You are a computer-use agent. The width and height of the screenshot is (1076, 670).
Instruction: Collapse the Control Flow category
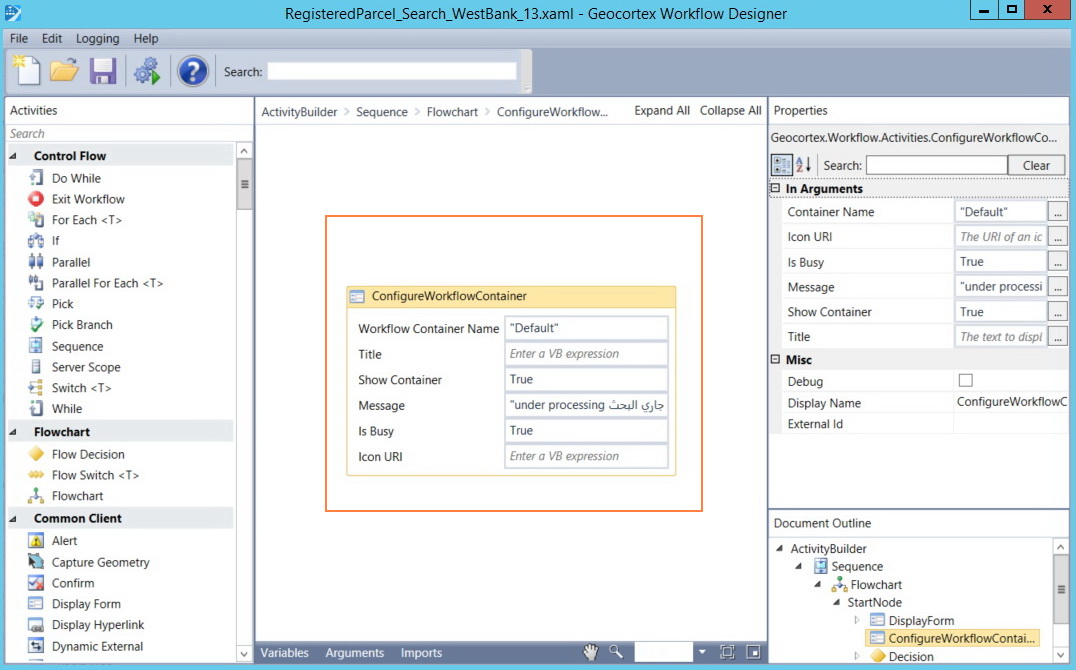(13, 156)
